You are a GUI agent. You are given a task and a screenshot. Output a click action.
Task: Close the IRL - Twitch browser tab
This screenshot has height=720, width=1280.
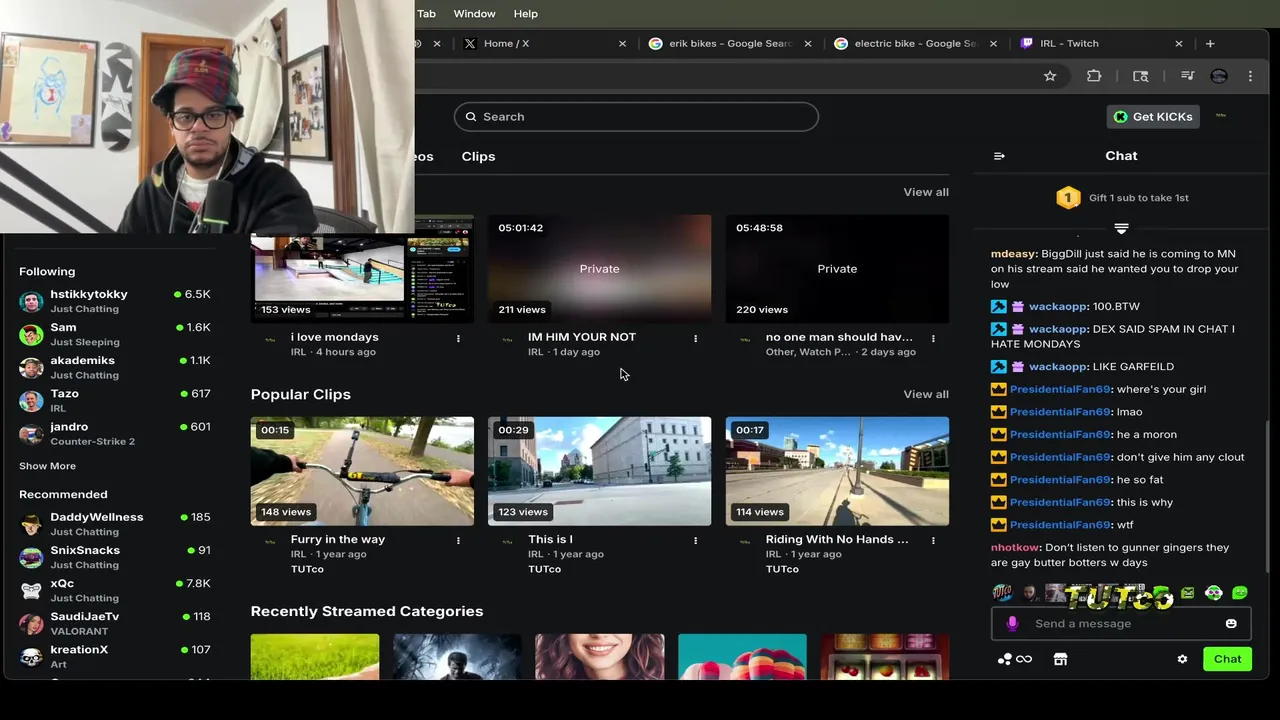click(1178, 43)
